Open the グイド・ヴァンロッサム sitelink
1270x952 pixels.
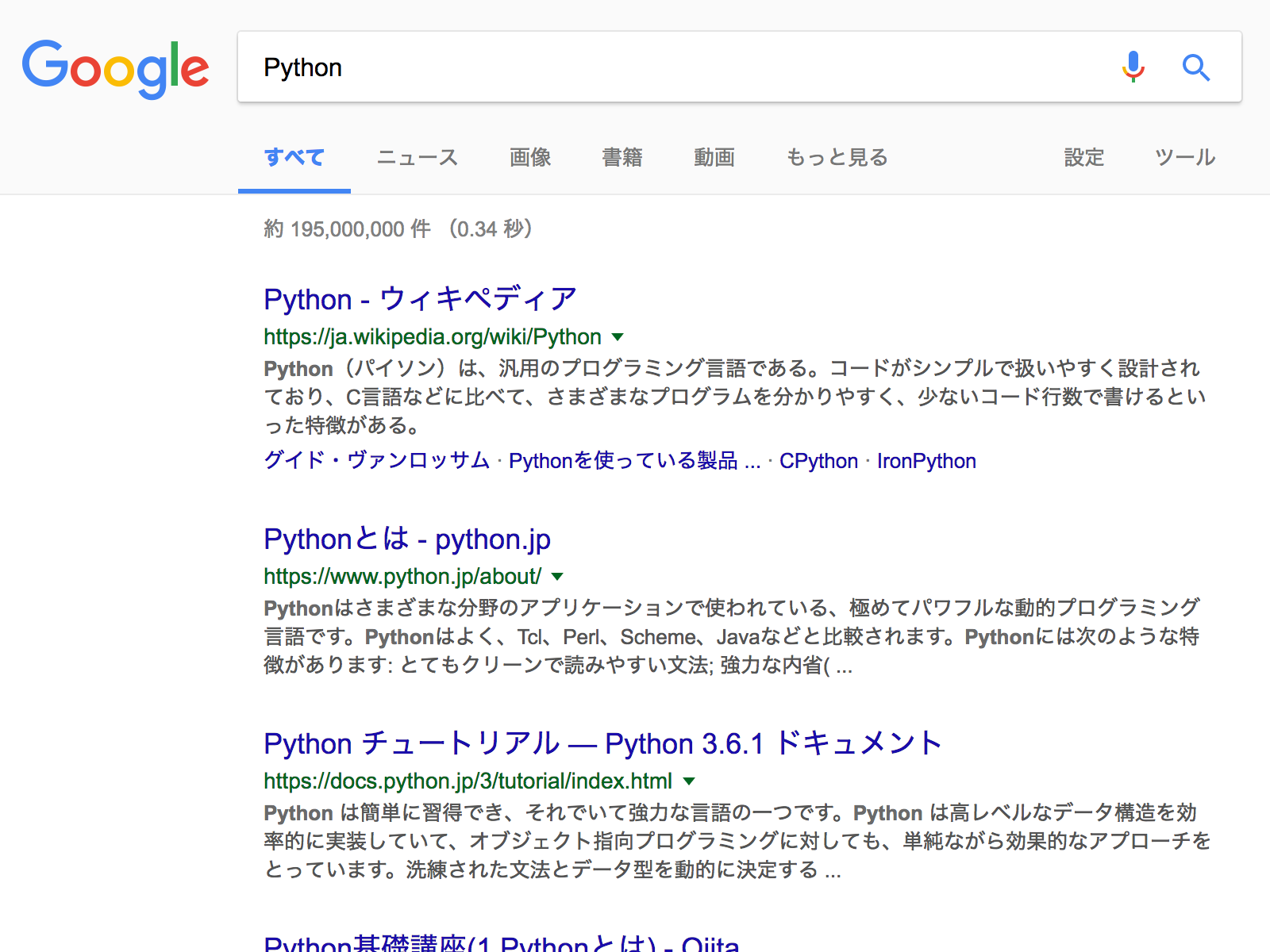click(x=376, y=460)
